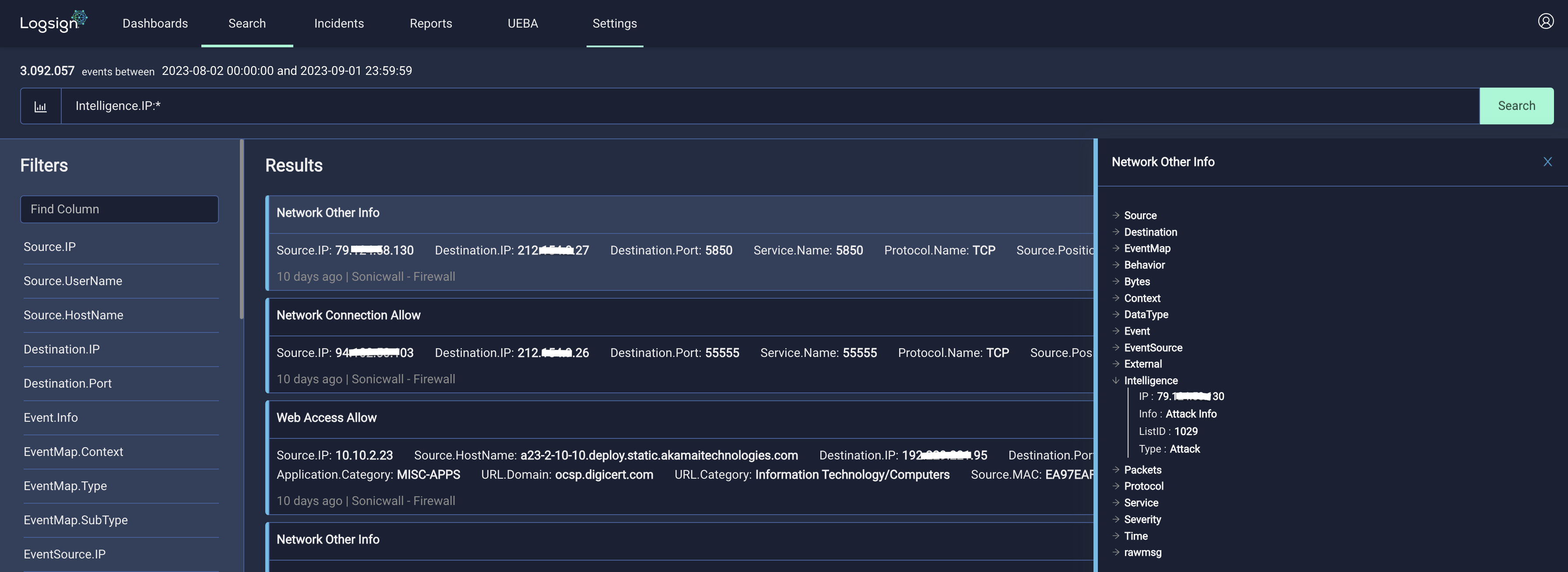Image resolution: width=1568 pixels, height=572 pixels.
Task: Open the Dashboards tab
Action: tap(155, 23)
